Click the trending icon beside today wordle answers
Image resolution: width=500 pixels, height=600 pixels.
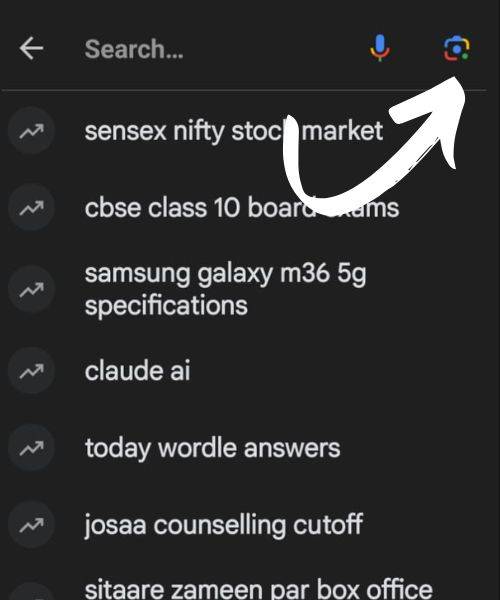pyautogui.click(x=31, y=448)
